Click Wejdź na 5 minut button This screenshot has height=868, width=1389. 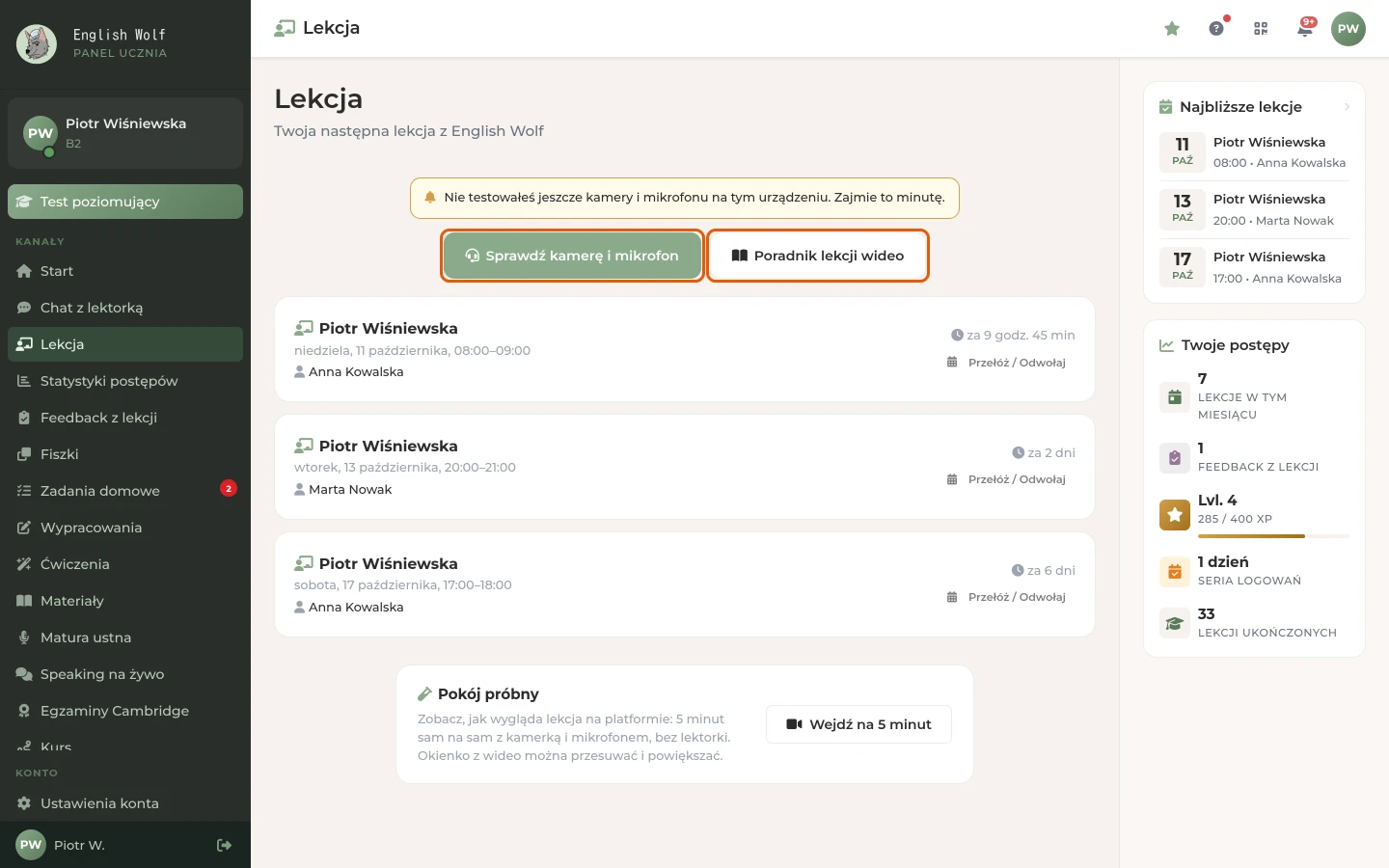coord(858,724)
